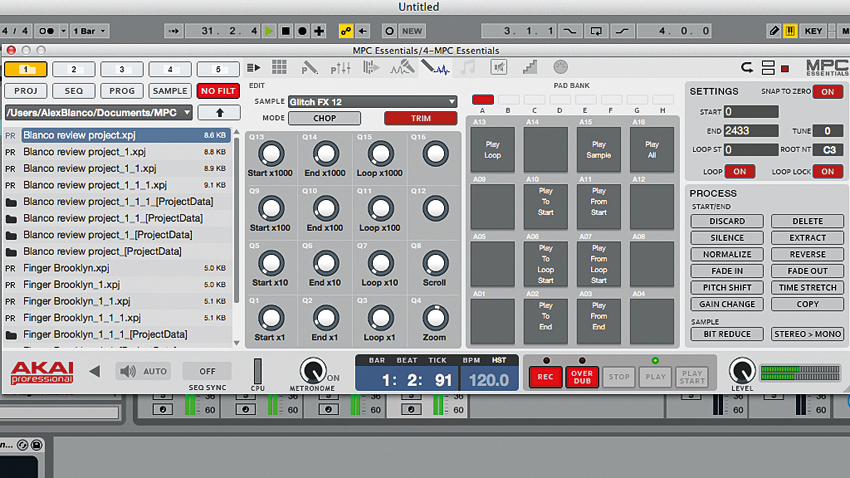Click the STEREO > MONO button
850x478 pixels.
(807, 334)
